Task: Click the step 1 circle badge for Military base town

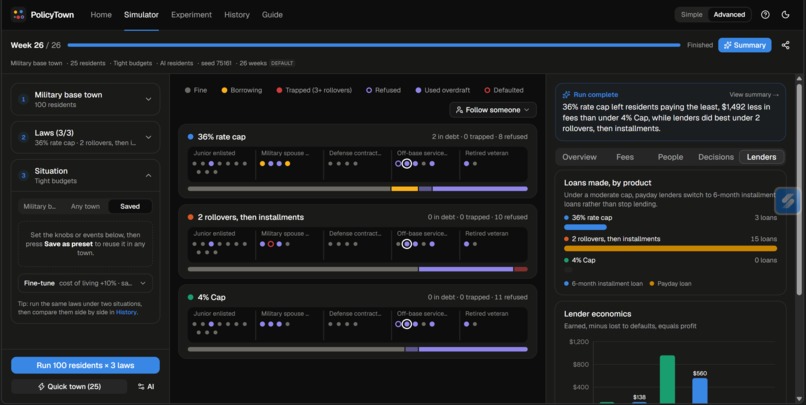Action: [x=23, y=99]
